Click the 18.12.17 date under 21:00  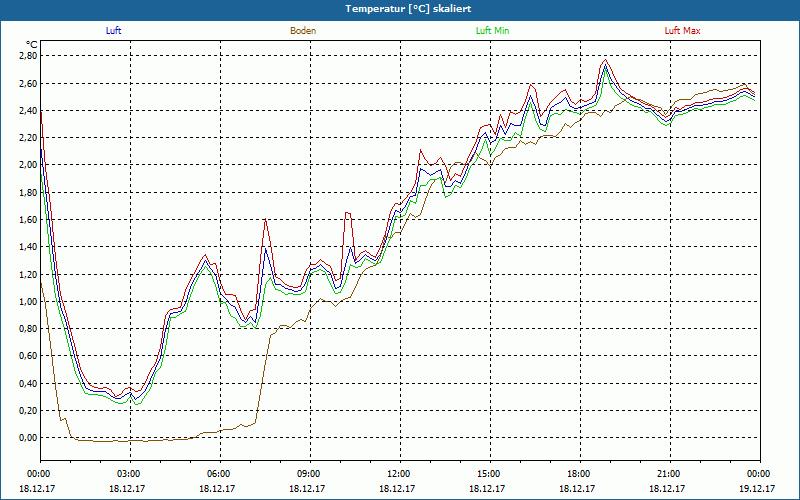point(667,488)
